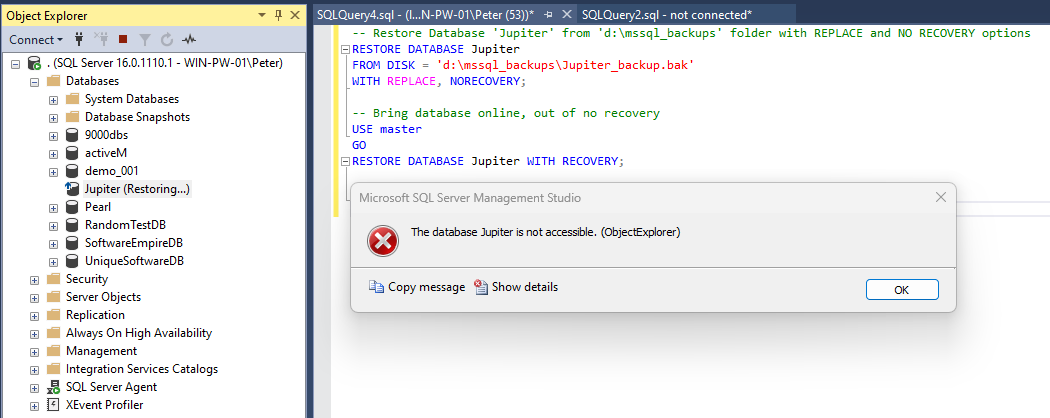
Task: Collapse the Databases tree node
Action: tap(34, 81)
